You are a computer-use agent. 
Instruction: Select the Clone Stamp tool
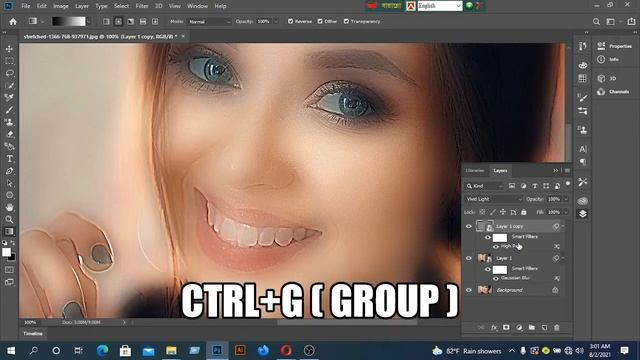9,122
